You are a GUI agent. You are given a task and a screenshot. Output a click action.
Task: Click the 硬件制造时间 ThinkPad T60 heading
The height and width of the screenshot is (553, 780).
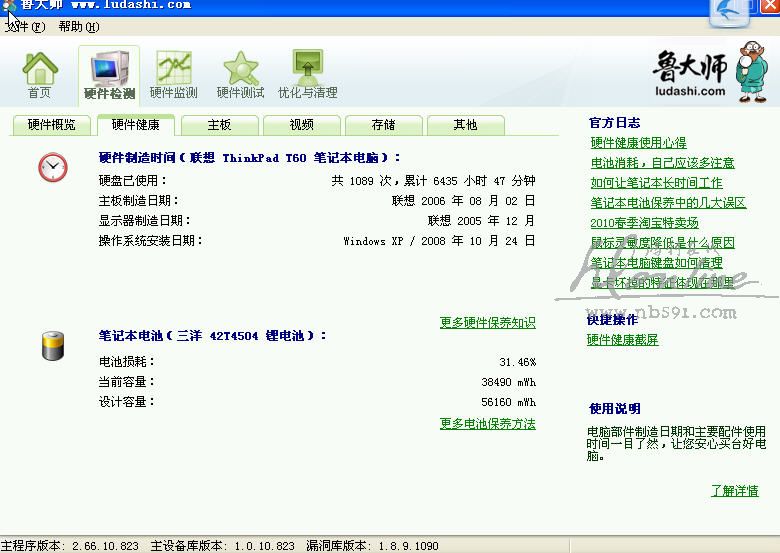[249, 158]
